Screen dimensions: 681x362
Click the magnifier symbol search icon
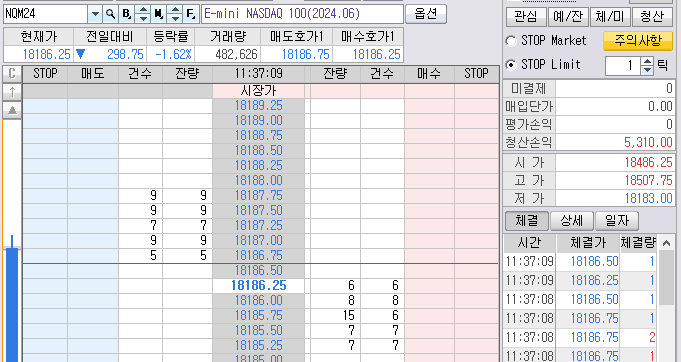(x=110, y=14)
